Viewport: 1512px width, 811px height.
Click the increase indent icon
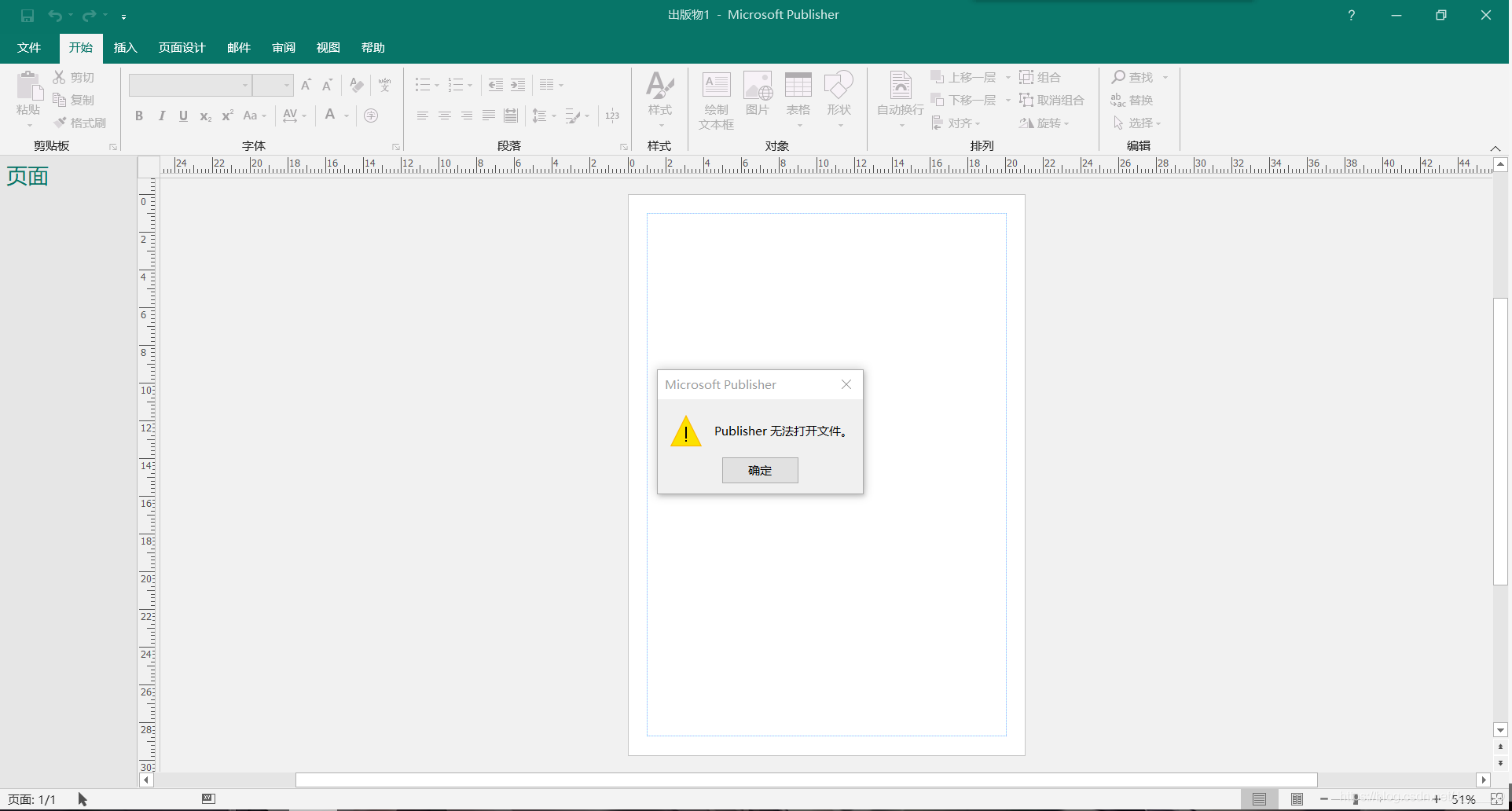(x=518, y=85)
